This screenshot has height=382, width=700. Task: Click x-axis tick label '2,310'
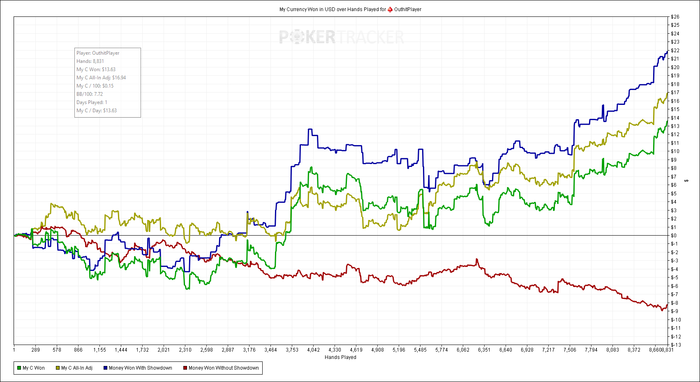185,351
